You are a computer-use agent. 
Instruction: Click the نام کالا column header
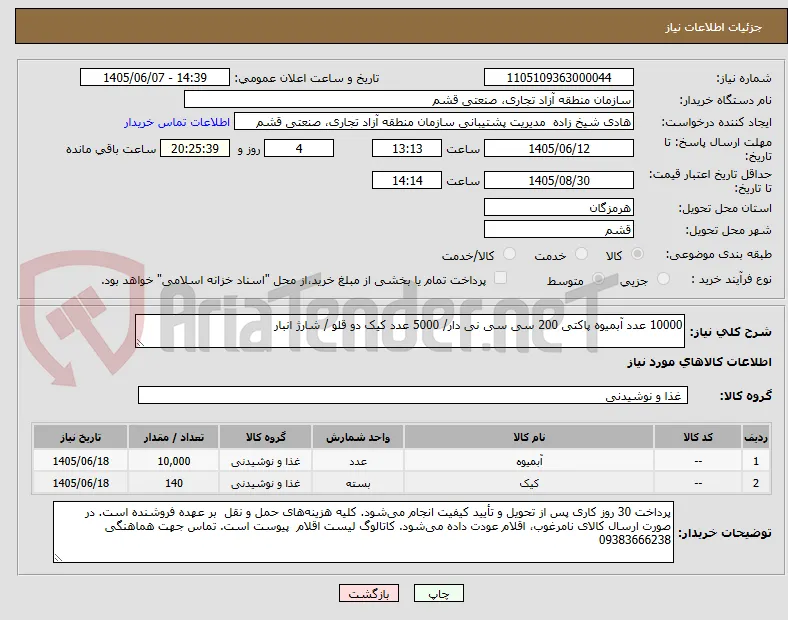529,437
